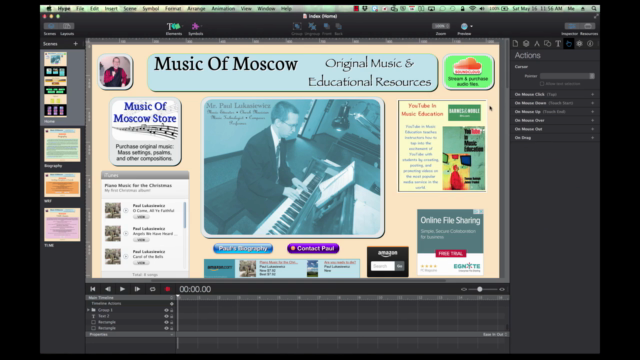The image size is (640, 360).
Task: Toggle the Inspector panel button
Action: 572,26
